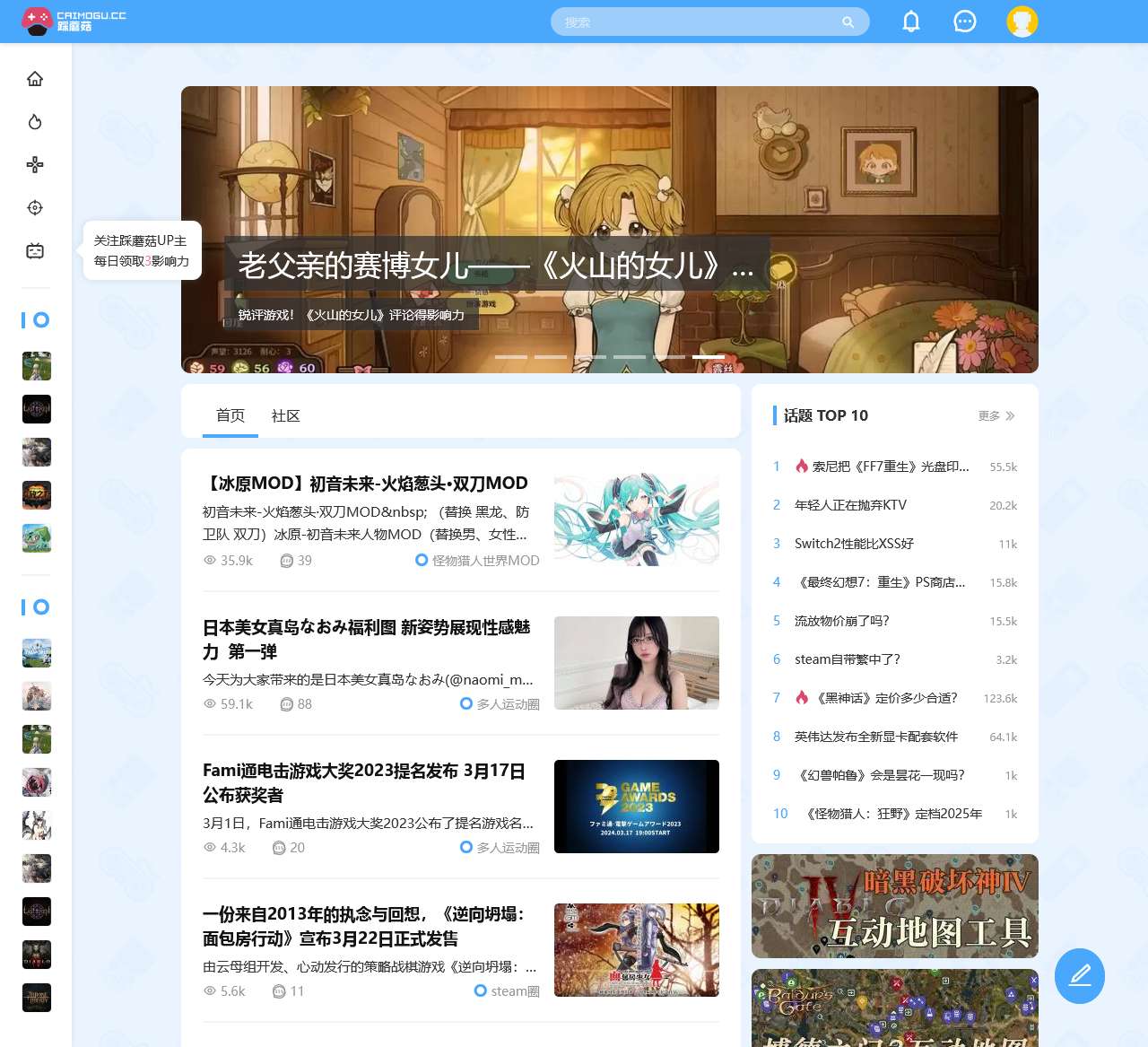Open the Palworld circle icon in sidebar

tap(37, 653)
